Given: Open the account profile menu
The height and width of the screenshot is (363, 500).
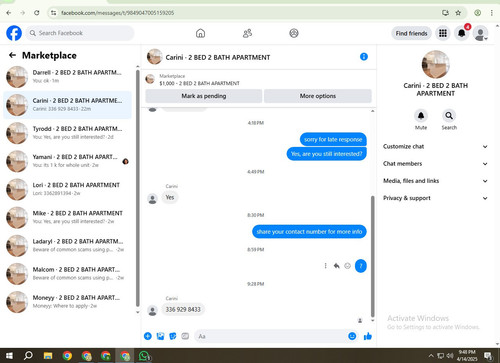Looking at the screenshot, I should tap(480, 33).
